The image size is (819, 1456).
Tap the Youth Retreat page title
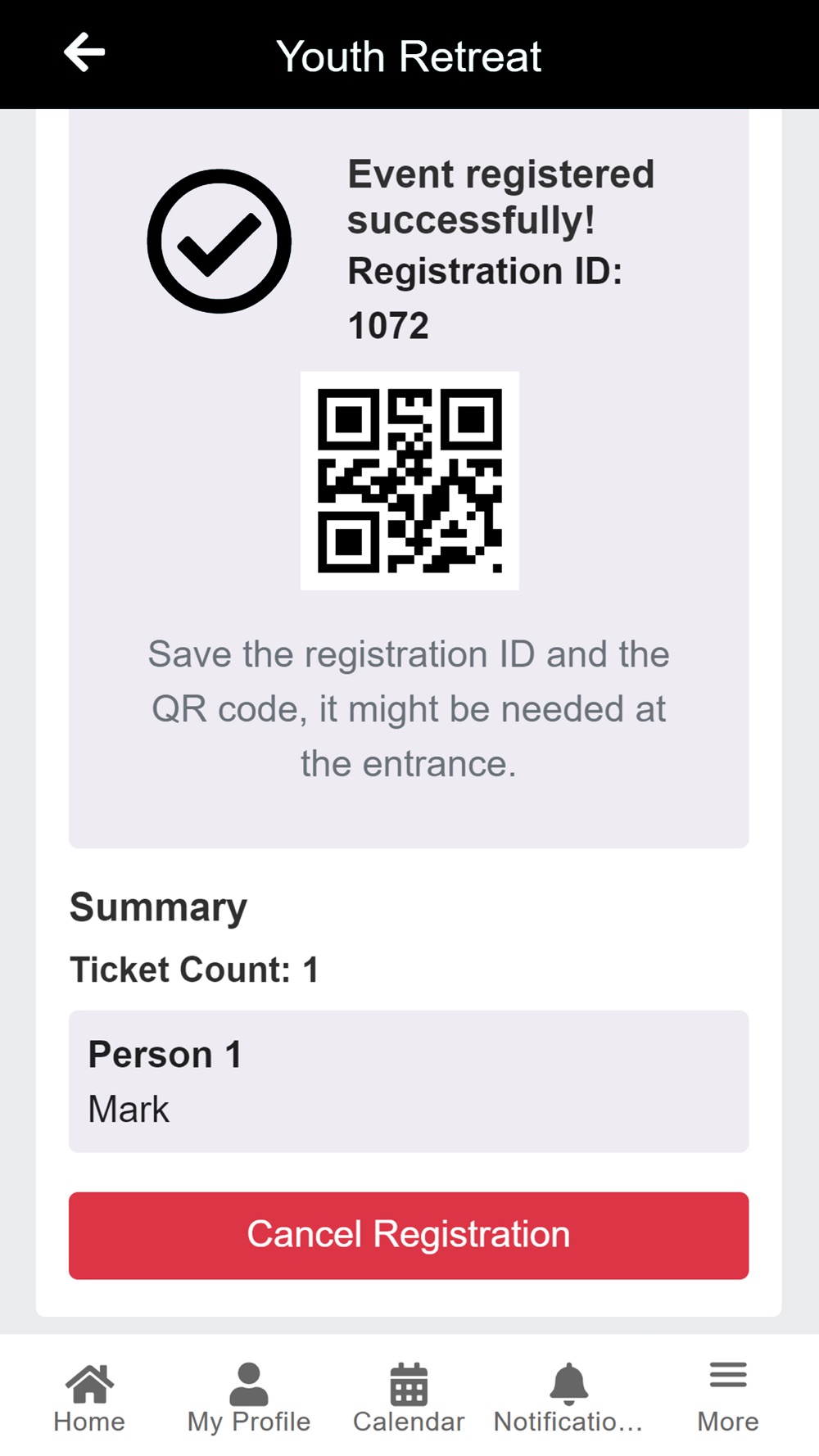pos(409,57)
